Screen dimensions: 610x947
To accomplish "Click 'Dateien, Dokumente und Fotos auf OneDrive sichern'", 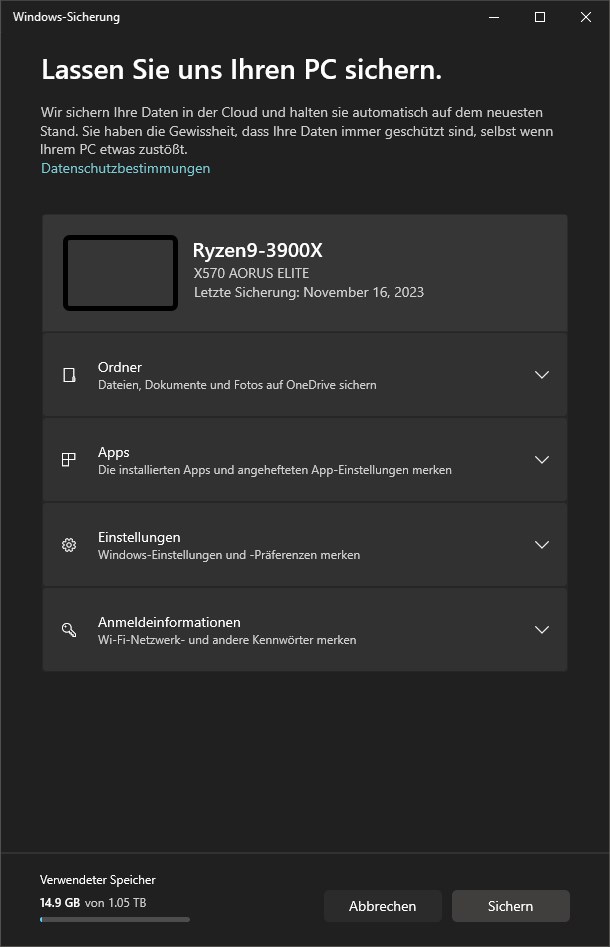I will 237,385.
